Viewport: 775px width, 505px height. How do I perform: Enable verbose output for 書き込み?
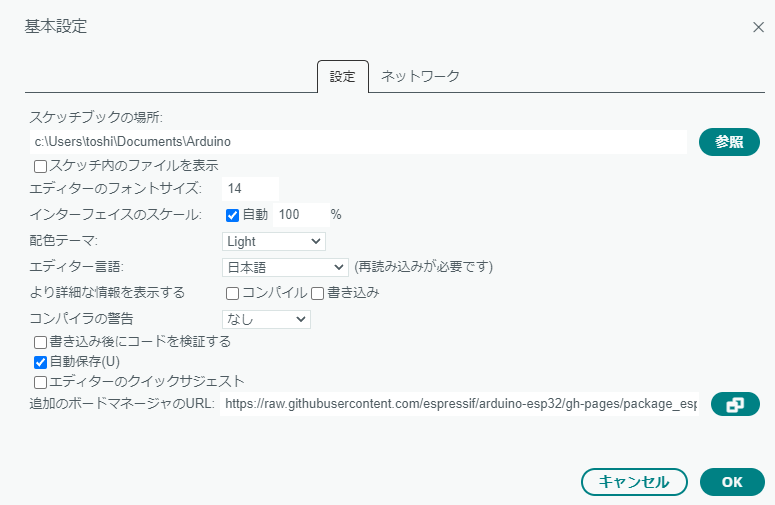click(x=317, y=294)
